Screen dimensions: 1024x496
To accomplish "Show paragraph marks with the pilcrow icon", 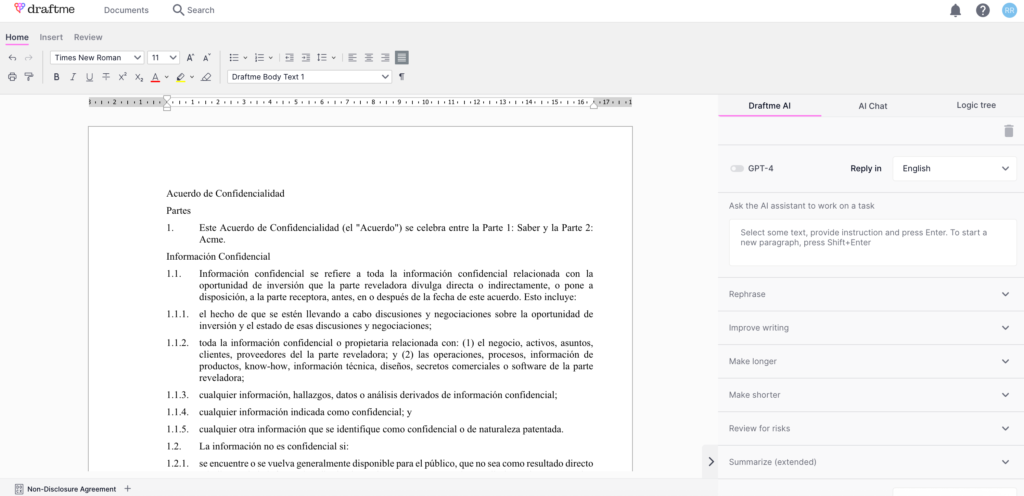I will [x=402, y=77].
